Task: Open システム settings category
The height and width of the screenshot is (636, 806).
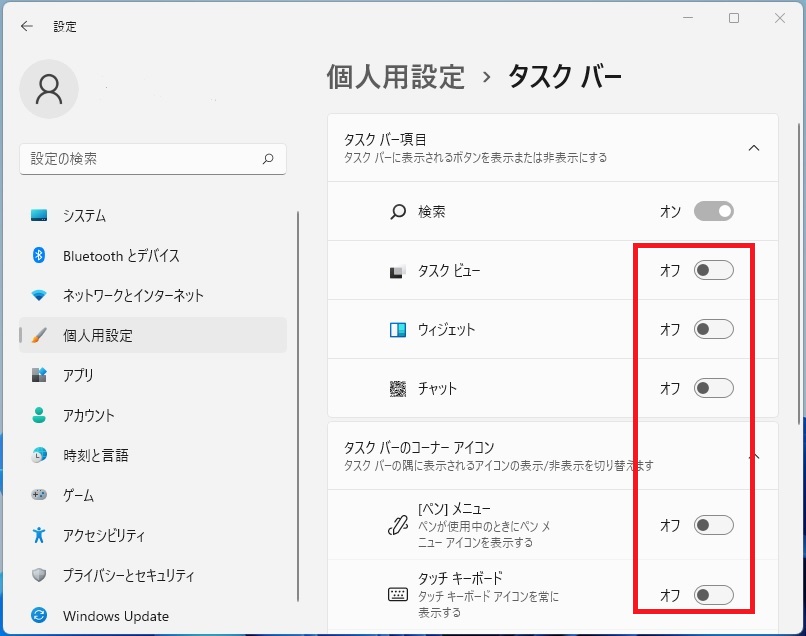Action: 153,215
